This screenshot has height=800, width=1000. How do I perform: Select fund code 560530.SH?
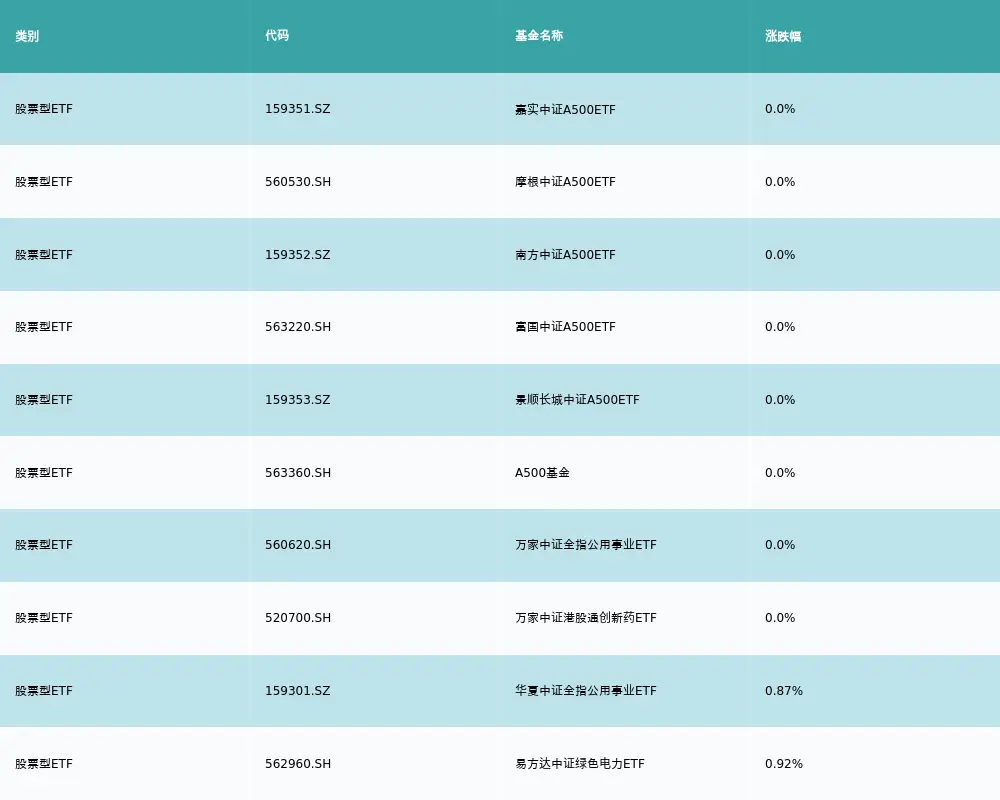coord(298,182)
